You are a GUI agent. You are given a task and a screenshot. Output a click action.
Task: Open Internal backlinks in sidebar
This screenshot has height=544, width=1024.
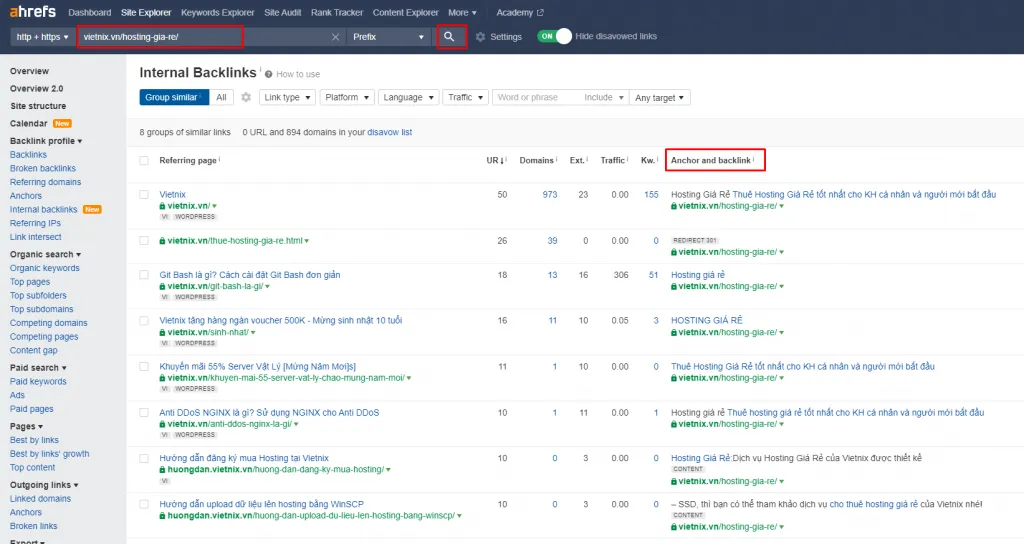44,210
